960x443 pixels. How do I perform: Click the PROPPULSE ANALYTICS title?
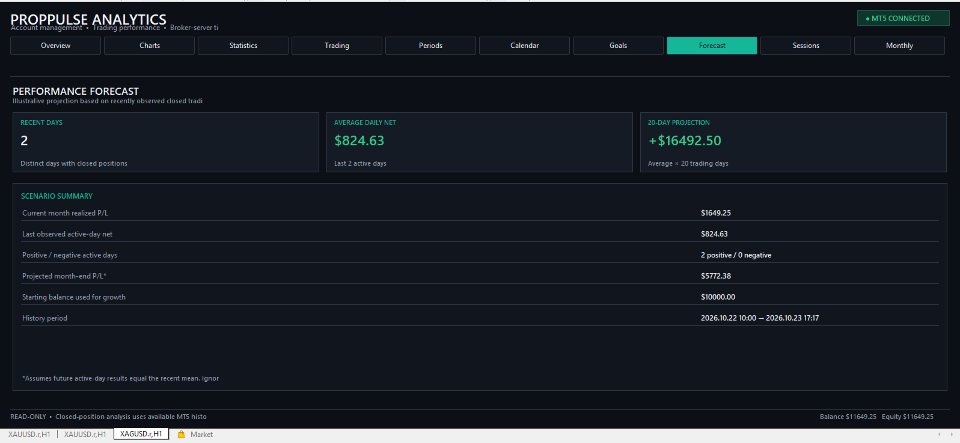(x=88, y=20)
